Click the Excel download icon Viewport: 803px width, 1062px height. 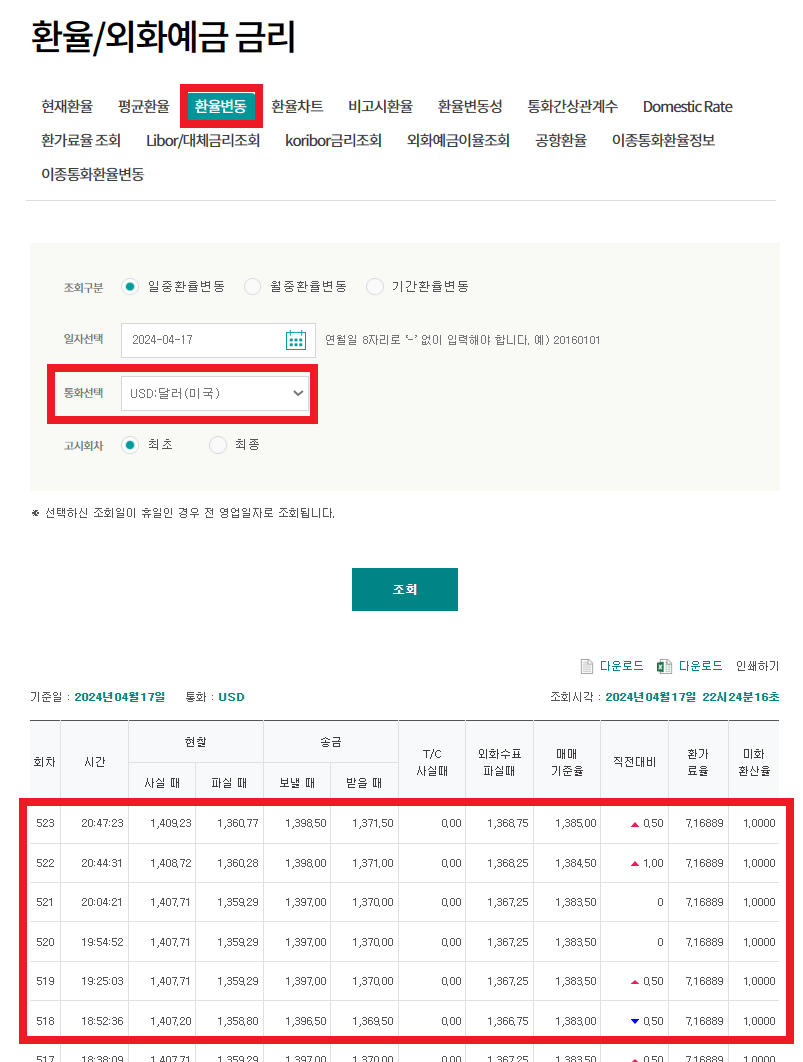664,666
